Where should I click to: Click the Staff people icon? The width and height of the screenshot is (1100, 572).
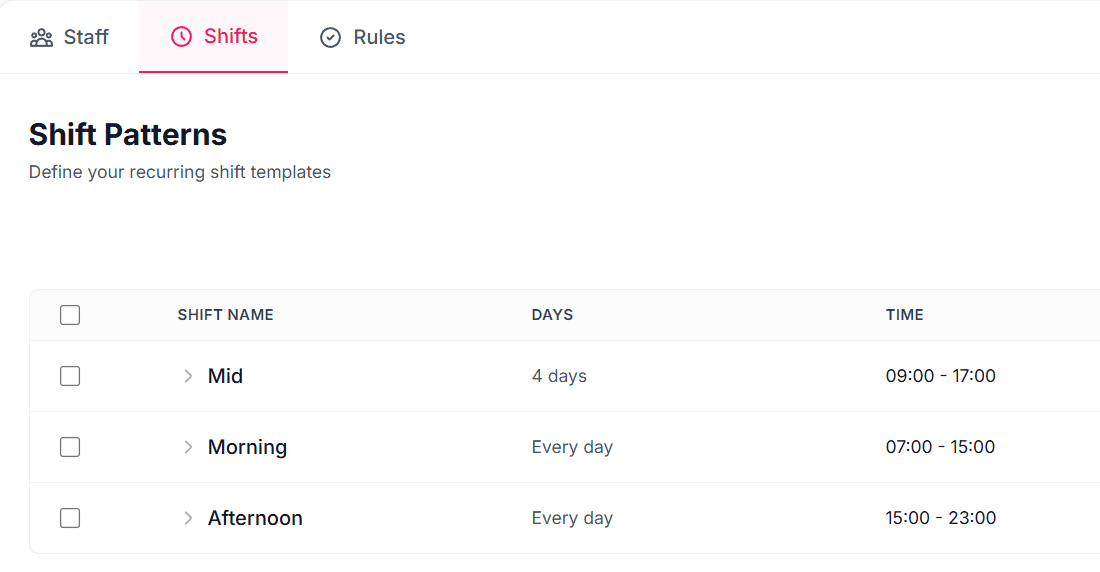coord(41,38)
